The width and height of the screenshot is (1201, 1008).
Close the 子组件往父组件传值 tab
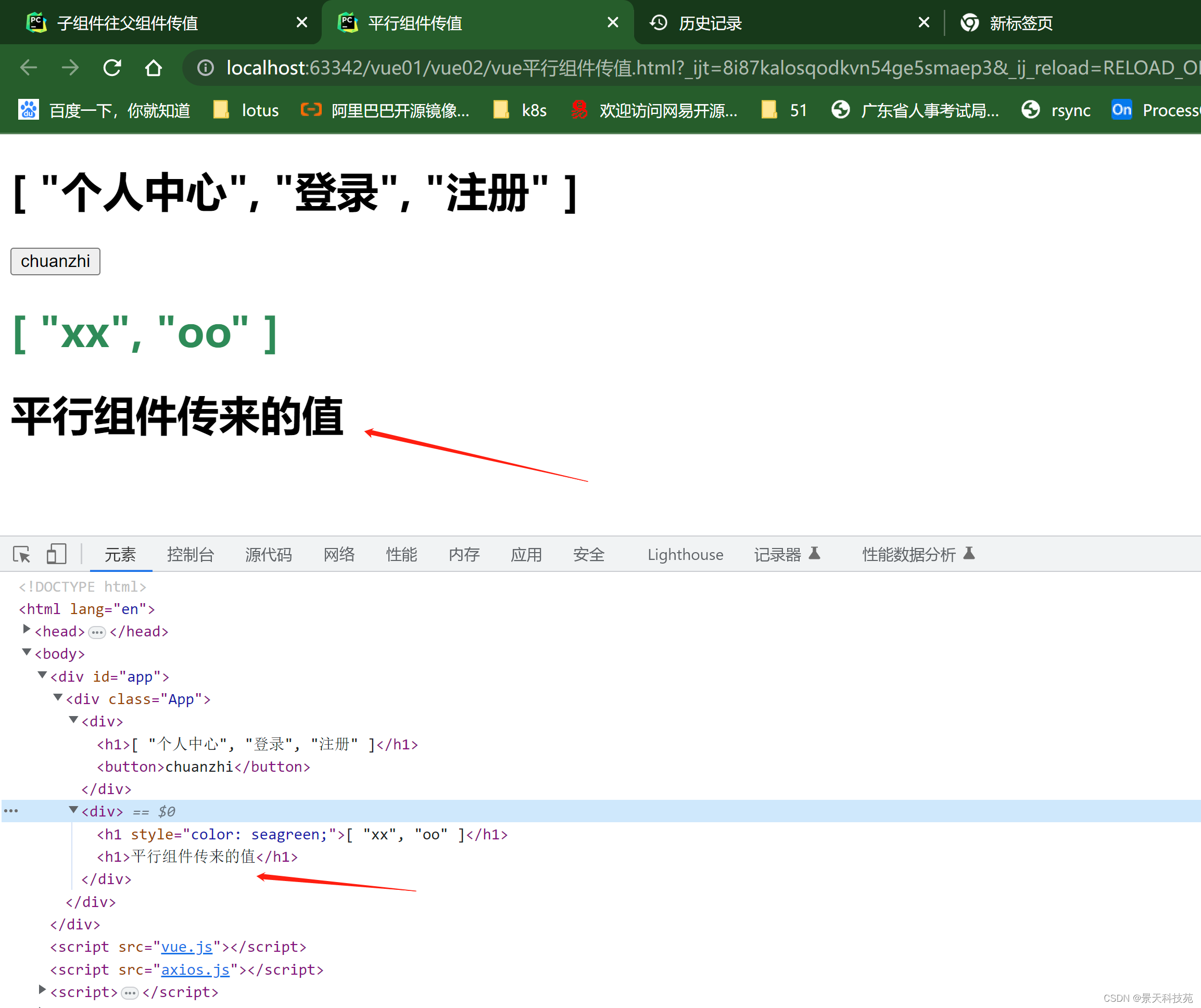click(x=302, y=22)
